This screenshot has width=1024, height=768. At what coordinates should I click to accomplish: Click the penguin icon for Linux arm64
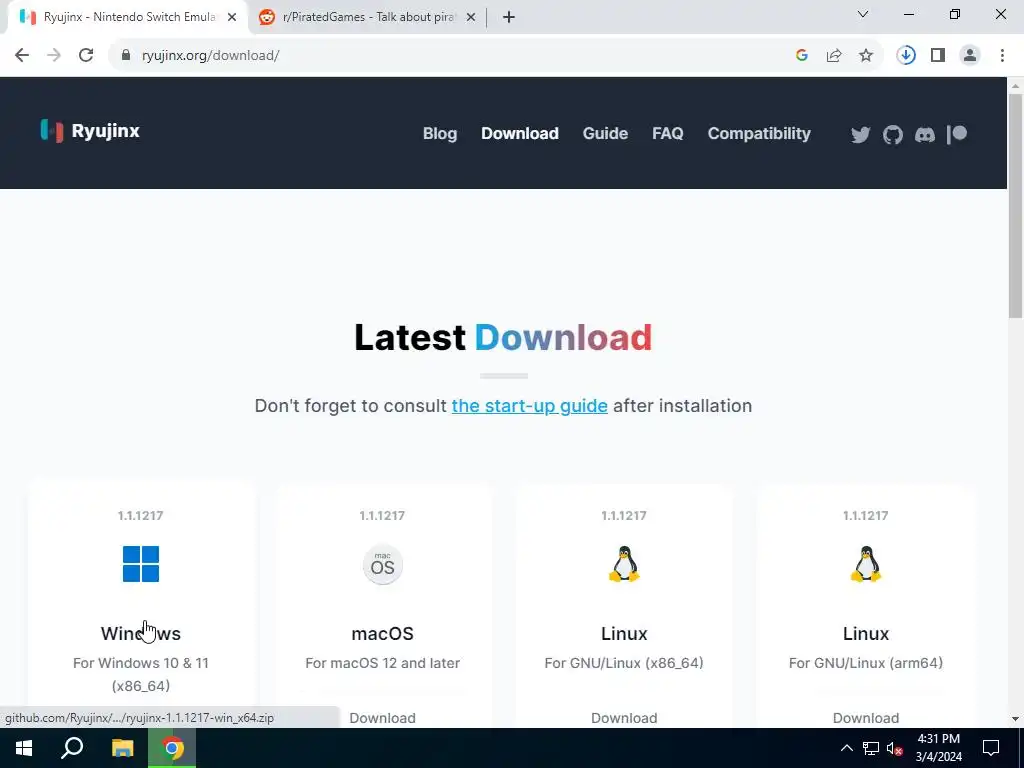pos(865,564)
